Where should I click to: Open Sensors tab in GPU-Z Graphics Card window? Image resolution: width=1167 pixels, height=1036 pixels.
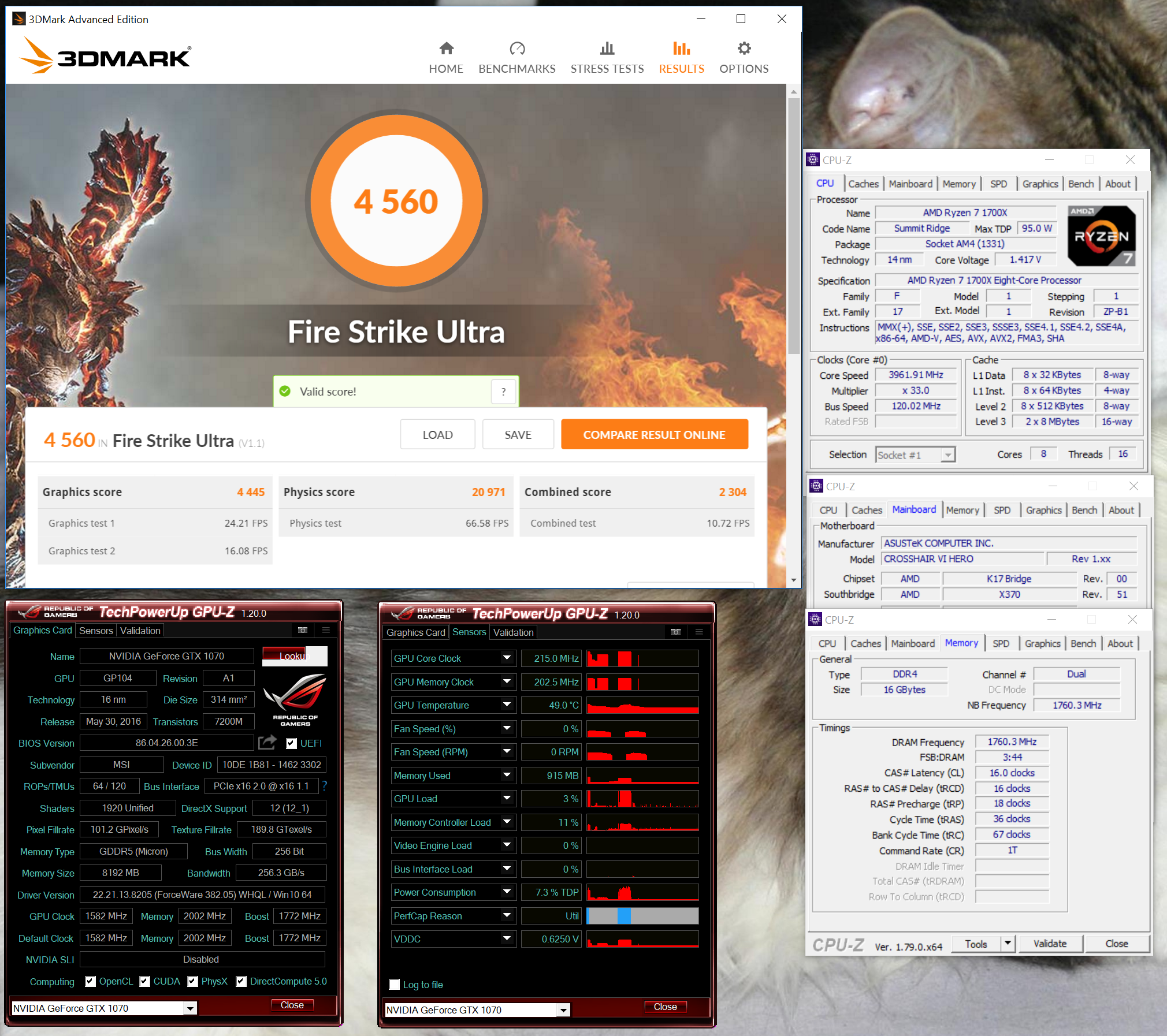point(96,631)
